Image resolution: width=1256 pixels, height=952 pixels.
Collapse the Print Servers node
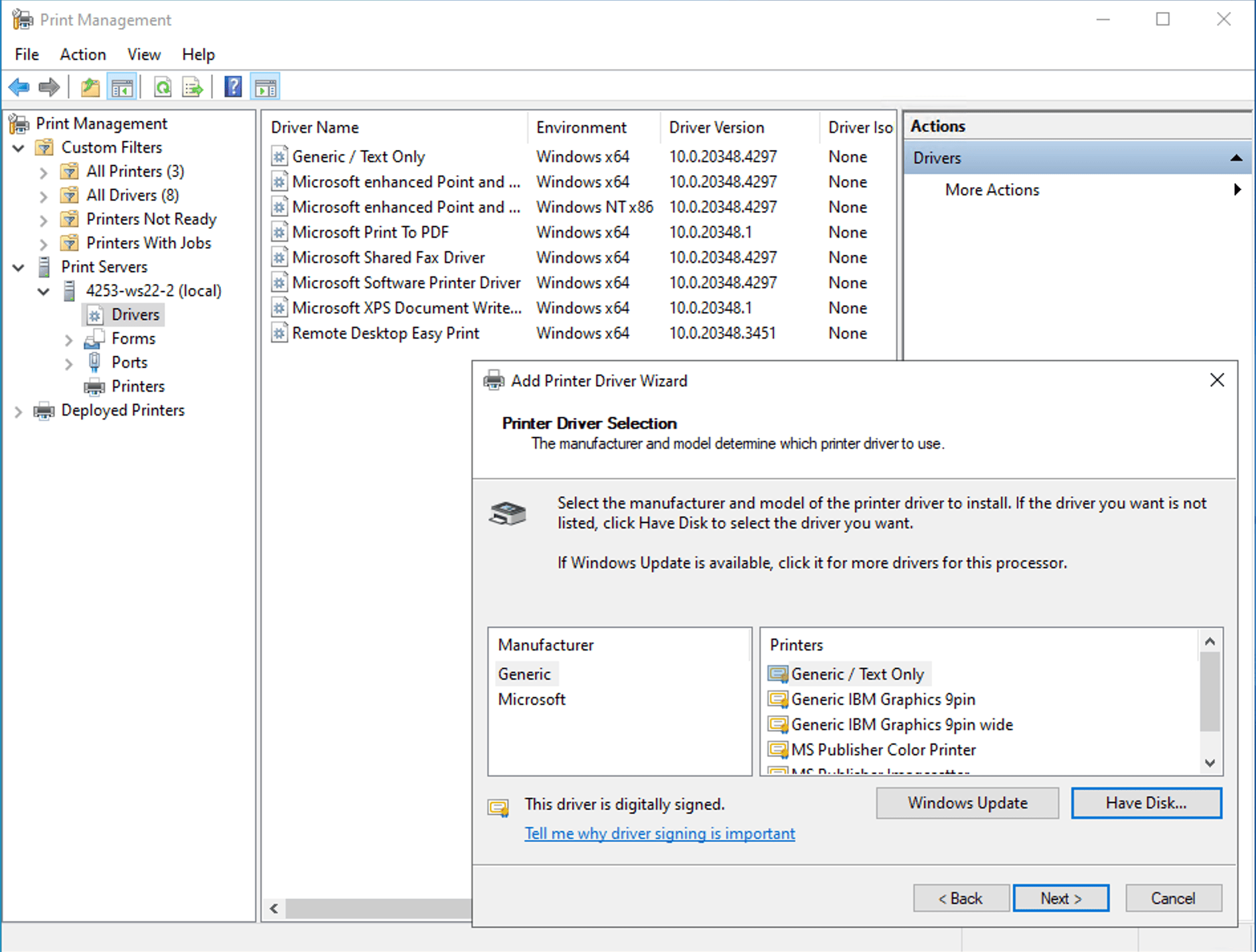pos(18,267)
